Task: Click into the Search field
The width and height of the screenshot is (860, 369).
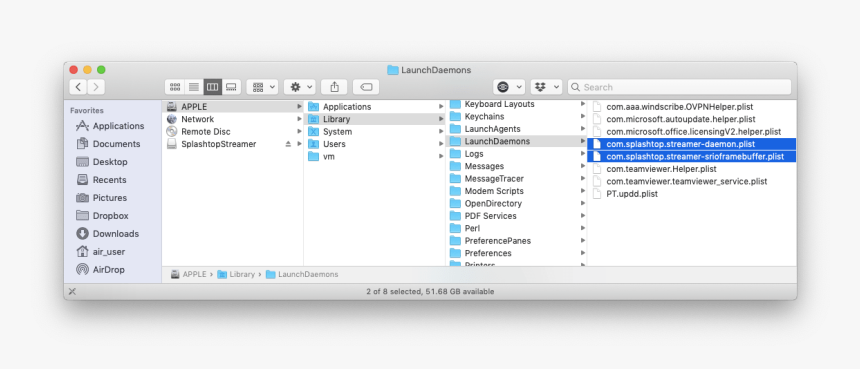Action: [x=680, y=87]
